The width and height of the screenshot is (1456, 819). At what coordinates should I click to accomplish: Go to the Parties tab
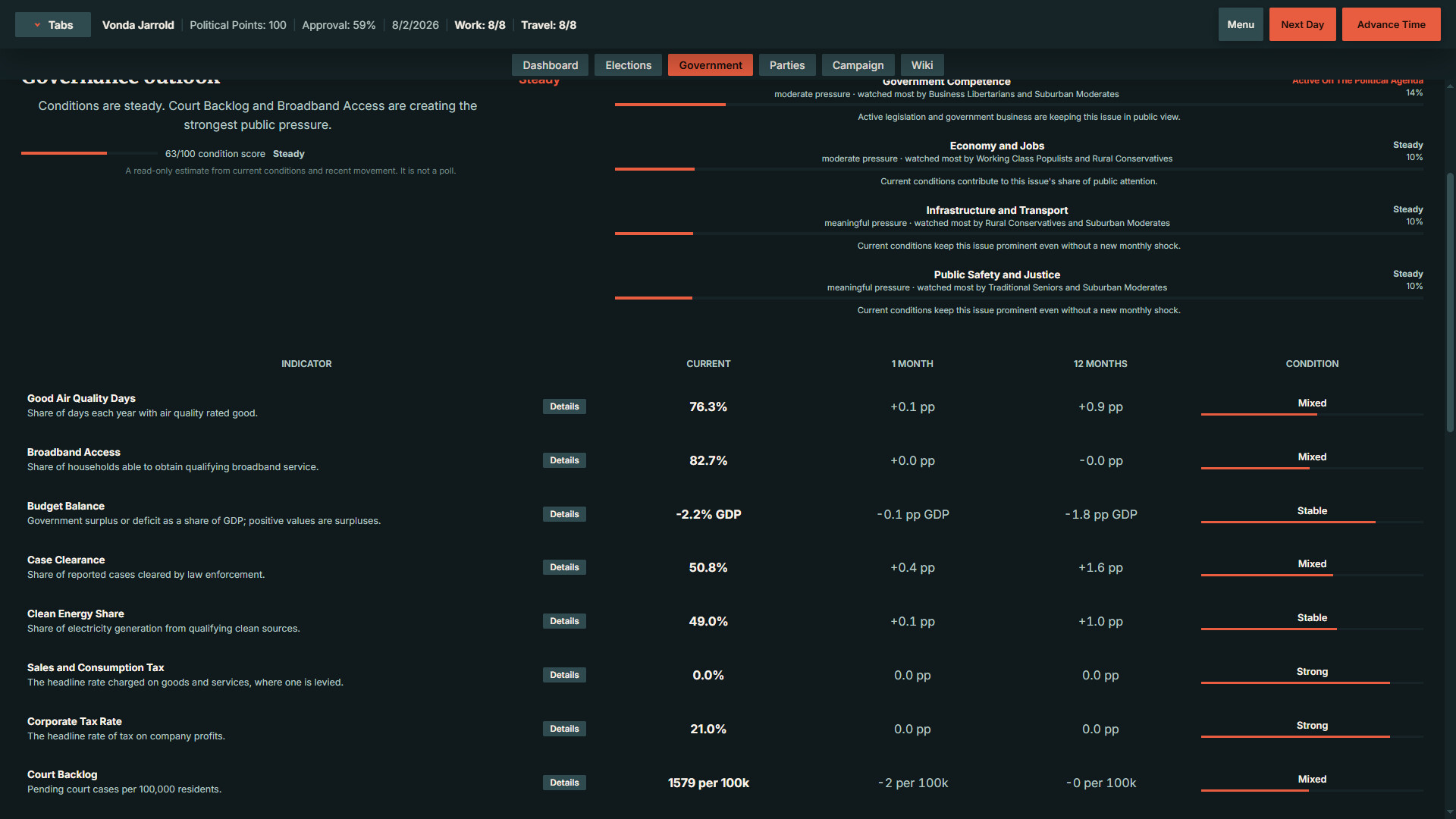(x=787, y=65)
